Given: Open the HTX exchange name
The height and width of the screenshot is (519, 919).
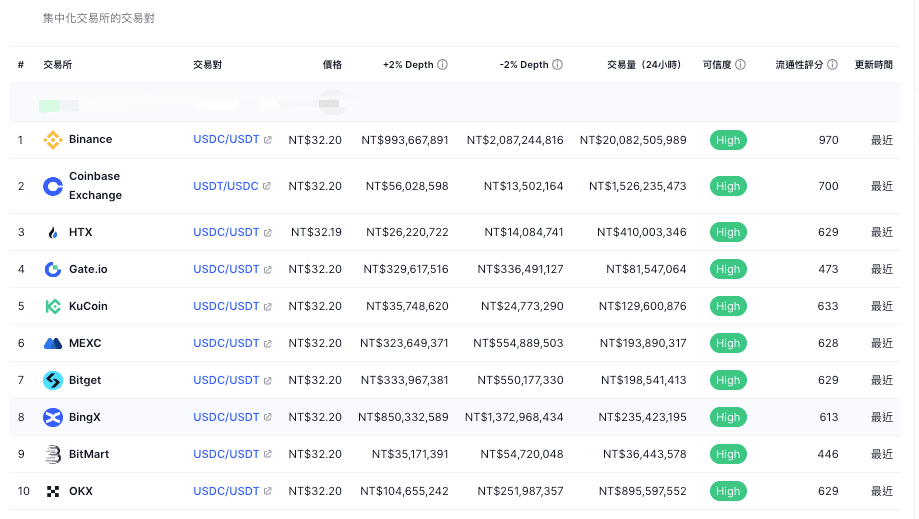Looking at the screenshot, I should 80,232.
